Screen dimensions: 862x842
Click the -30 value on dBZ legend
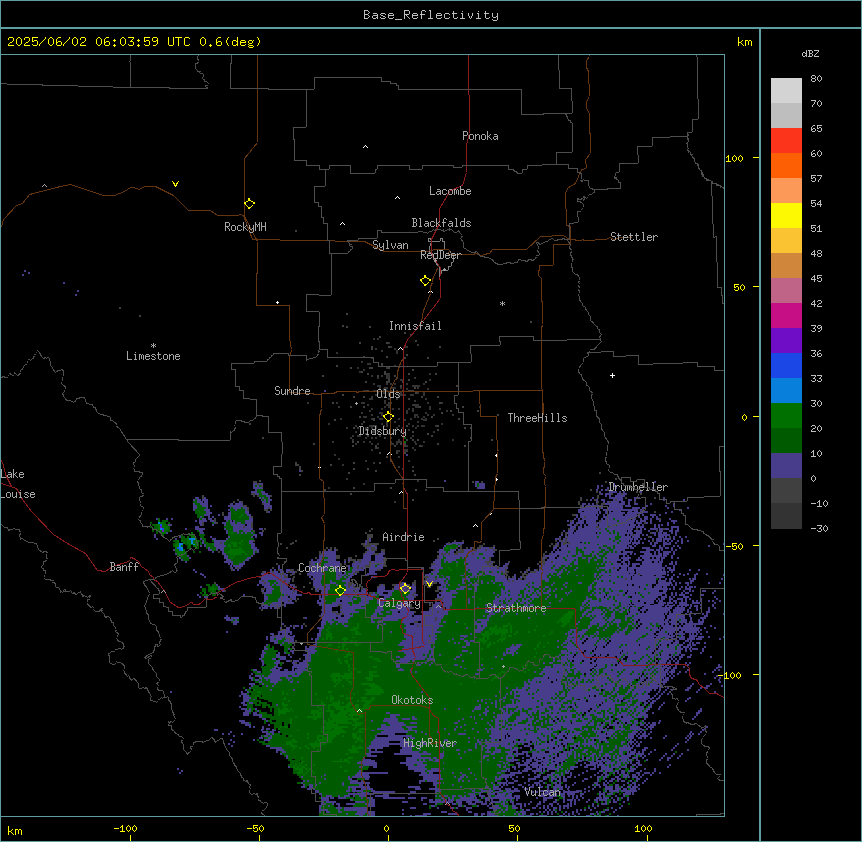[x=819, y=528]
